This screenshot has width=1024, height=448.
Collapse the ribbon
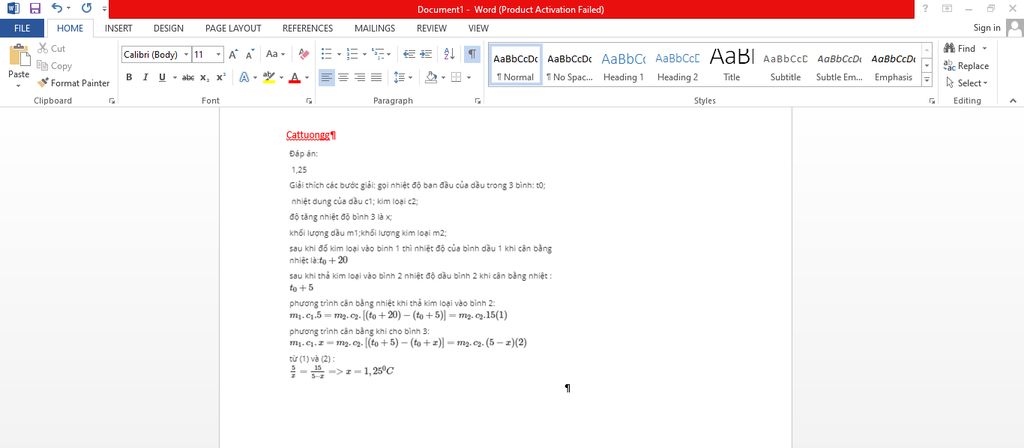[x=1013, y=101]
